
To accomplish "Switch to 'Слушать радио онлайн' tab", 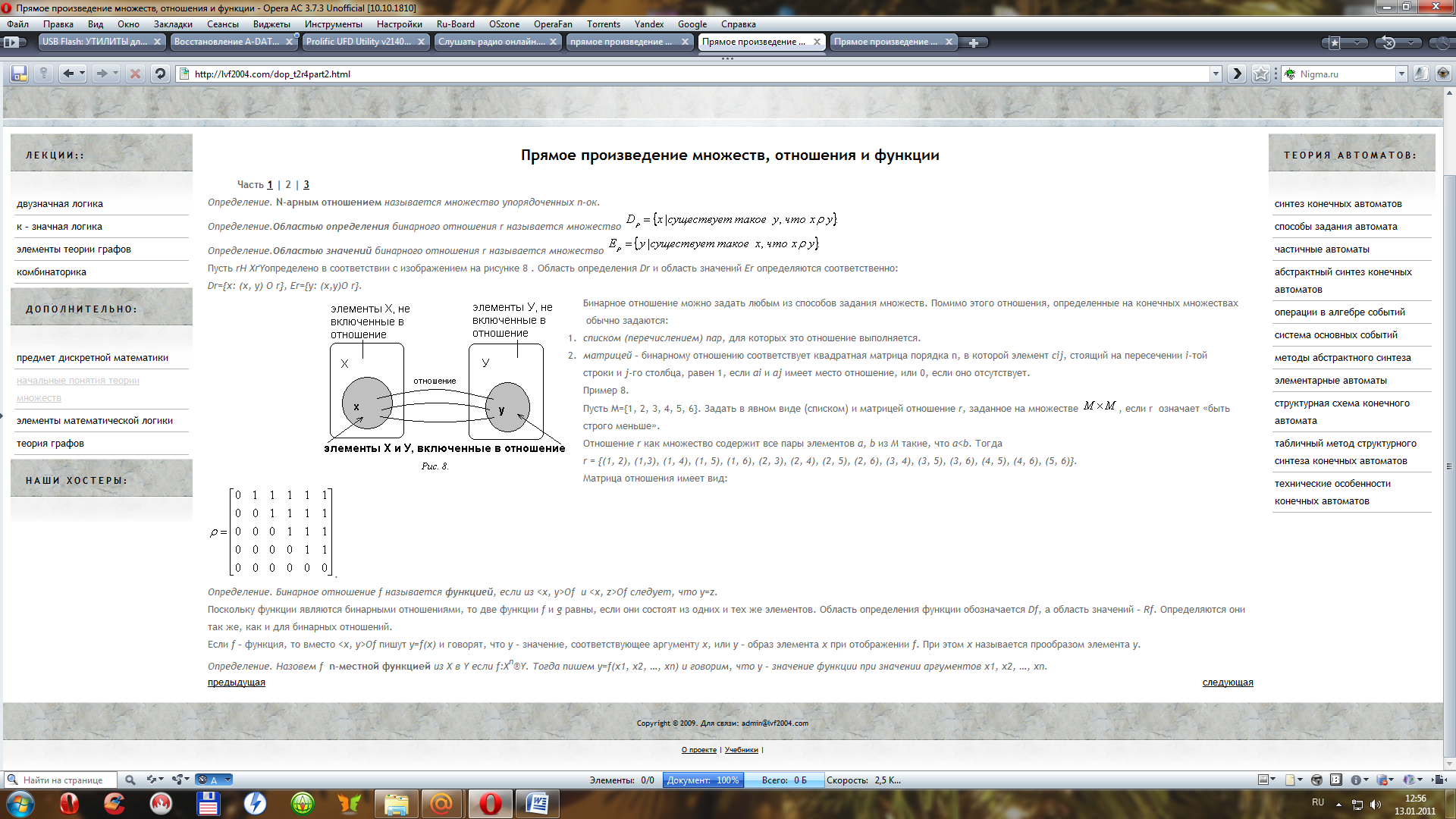I will pos(491,42).
